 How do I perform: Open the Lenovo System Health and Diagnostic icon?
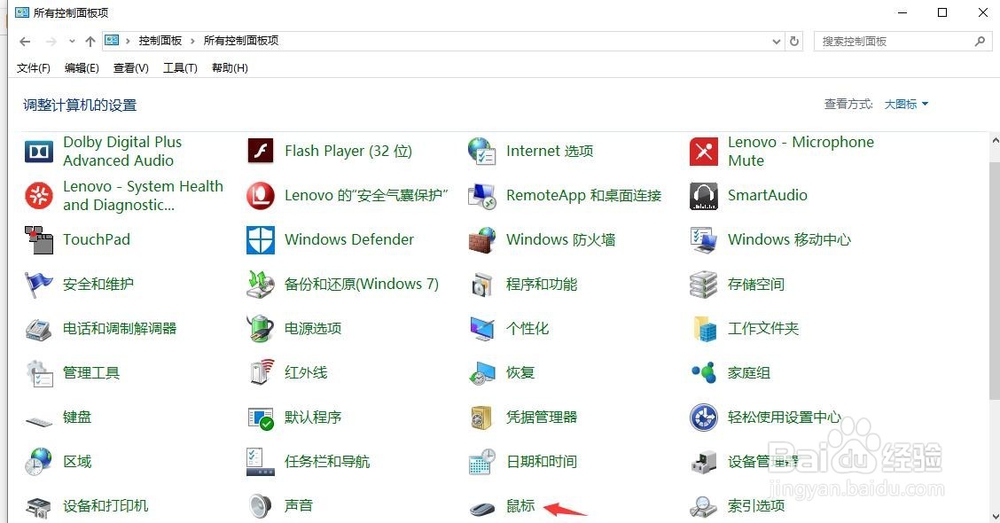39,196
